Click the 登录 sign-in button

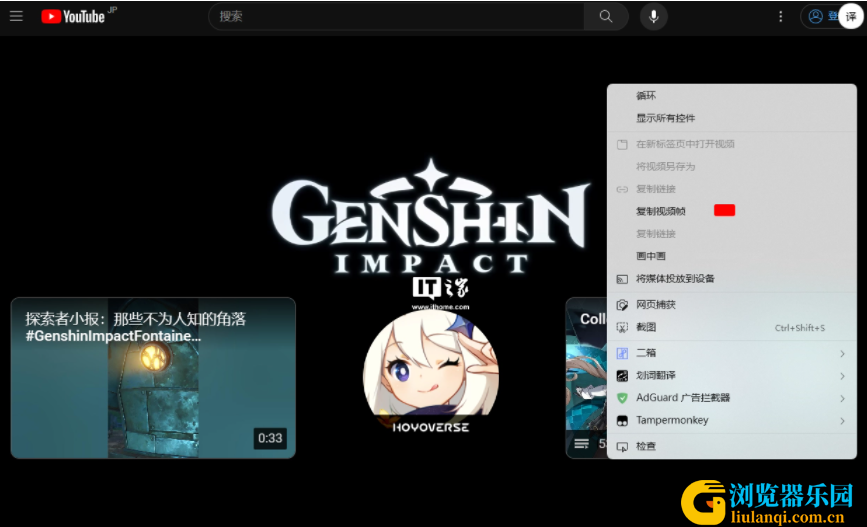[x=824, y=17]
